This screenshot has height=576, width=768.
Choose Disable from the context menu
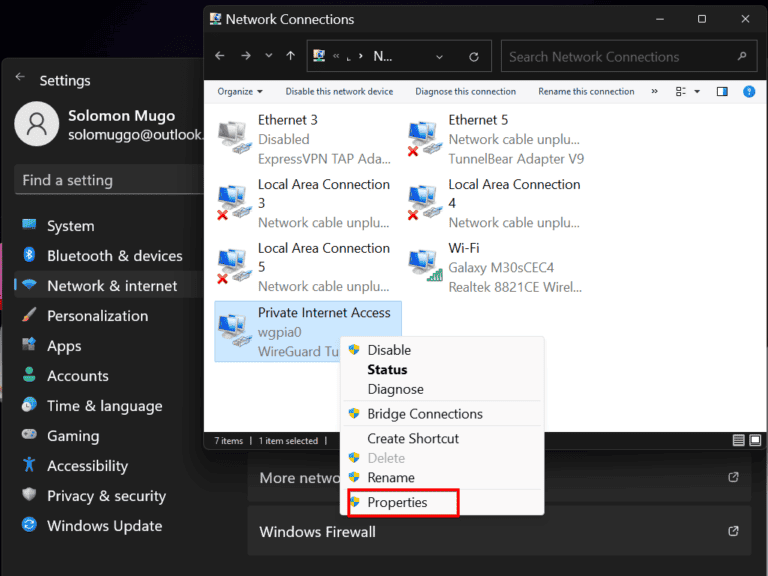(389, 350)
